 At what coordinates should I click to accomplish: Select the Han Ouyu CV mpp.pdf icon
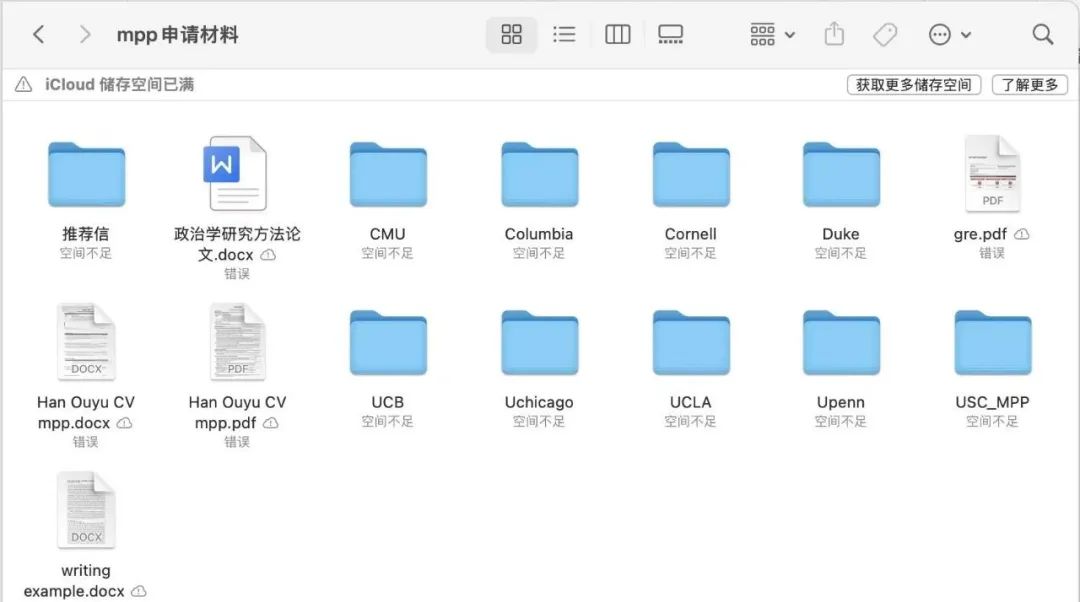(x=238, y=342)
